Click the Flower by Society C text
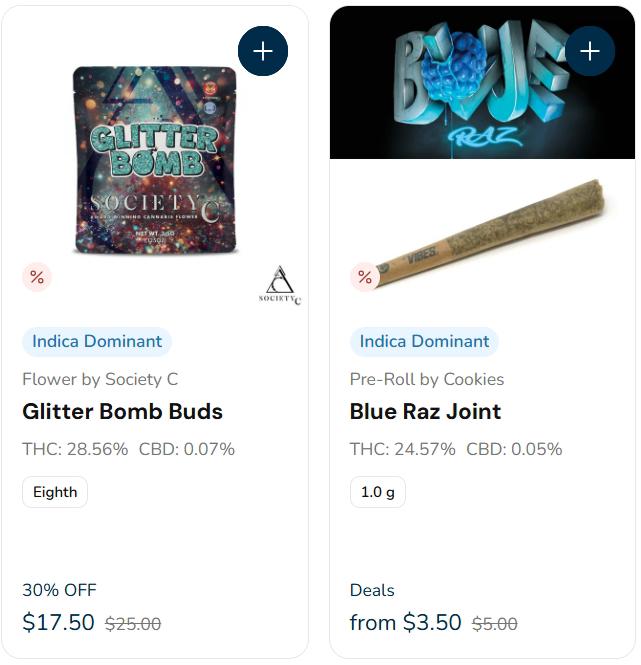 [x=100, y=379]
